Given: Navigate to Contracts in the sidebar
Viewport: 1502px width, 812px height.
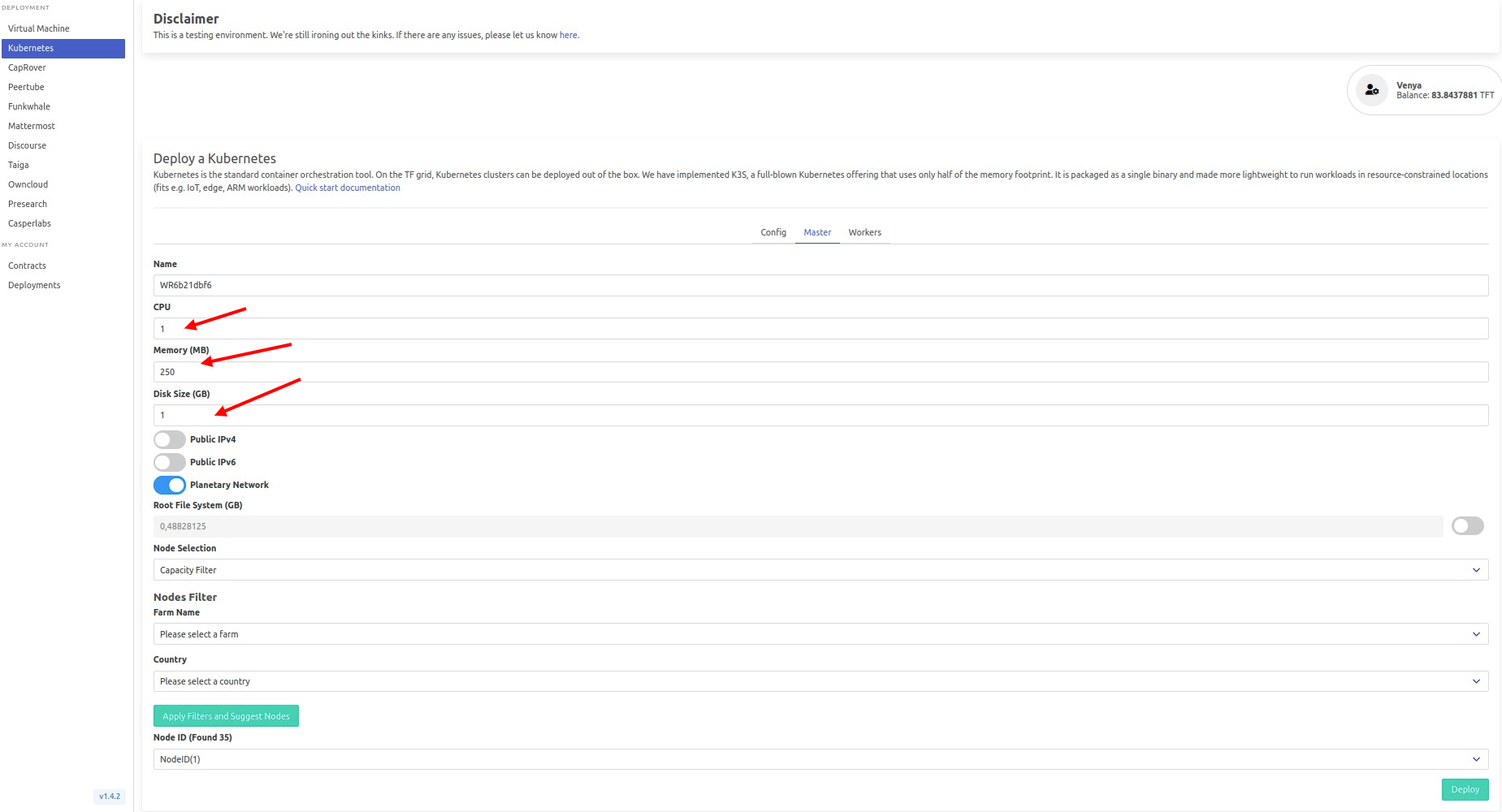Looking at the screenshot, I should pyautogui.click(x=27, y=265).
